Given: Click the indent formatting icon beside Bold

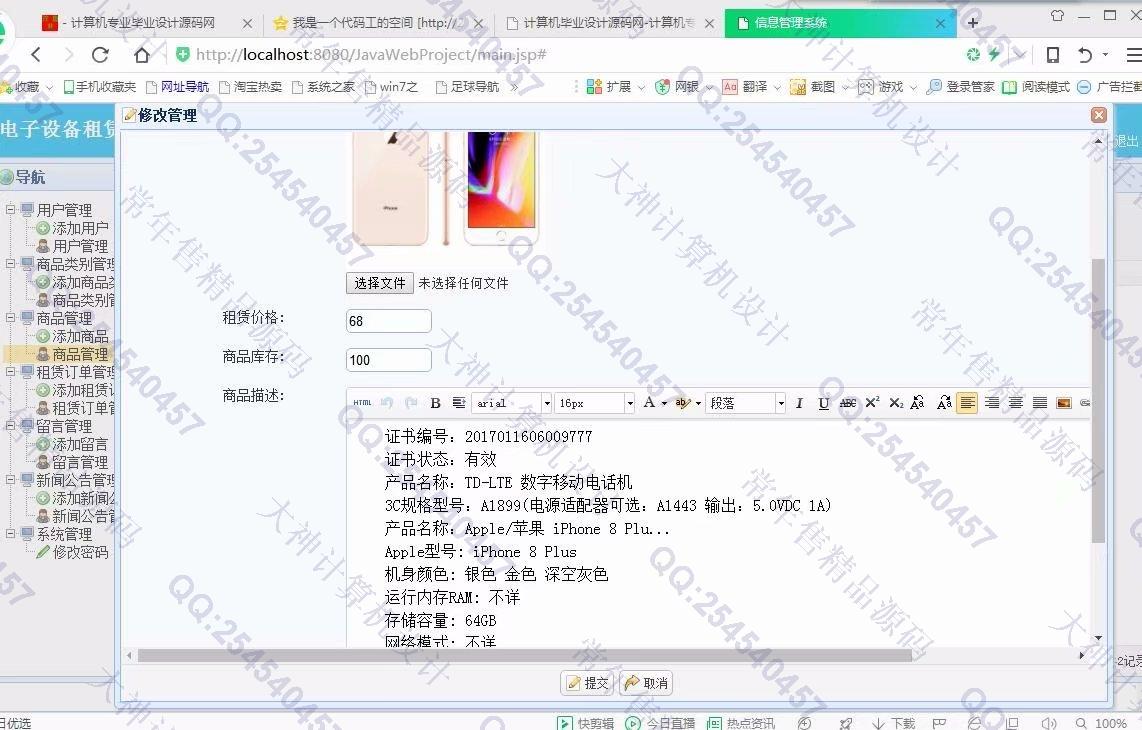Looking at the screenshot, I should (458, 403).
